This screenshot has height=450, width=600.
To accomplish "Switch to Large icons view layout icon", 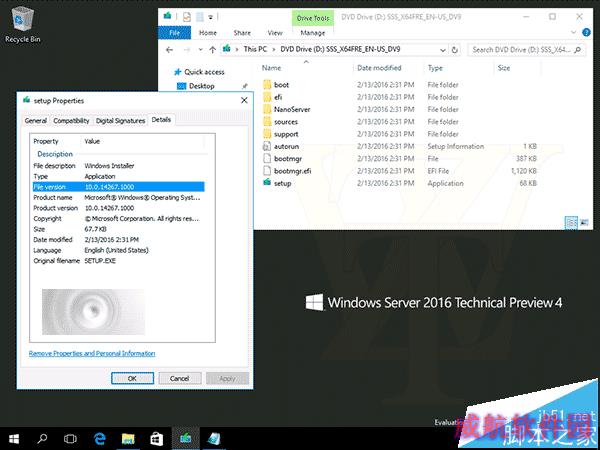I will [584, 222].
